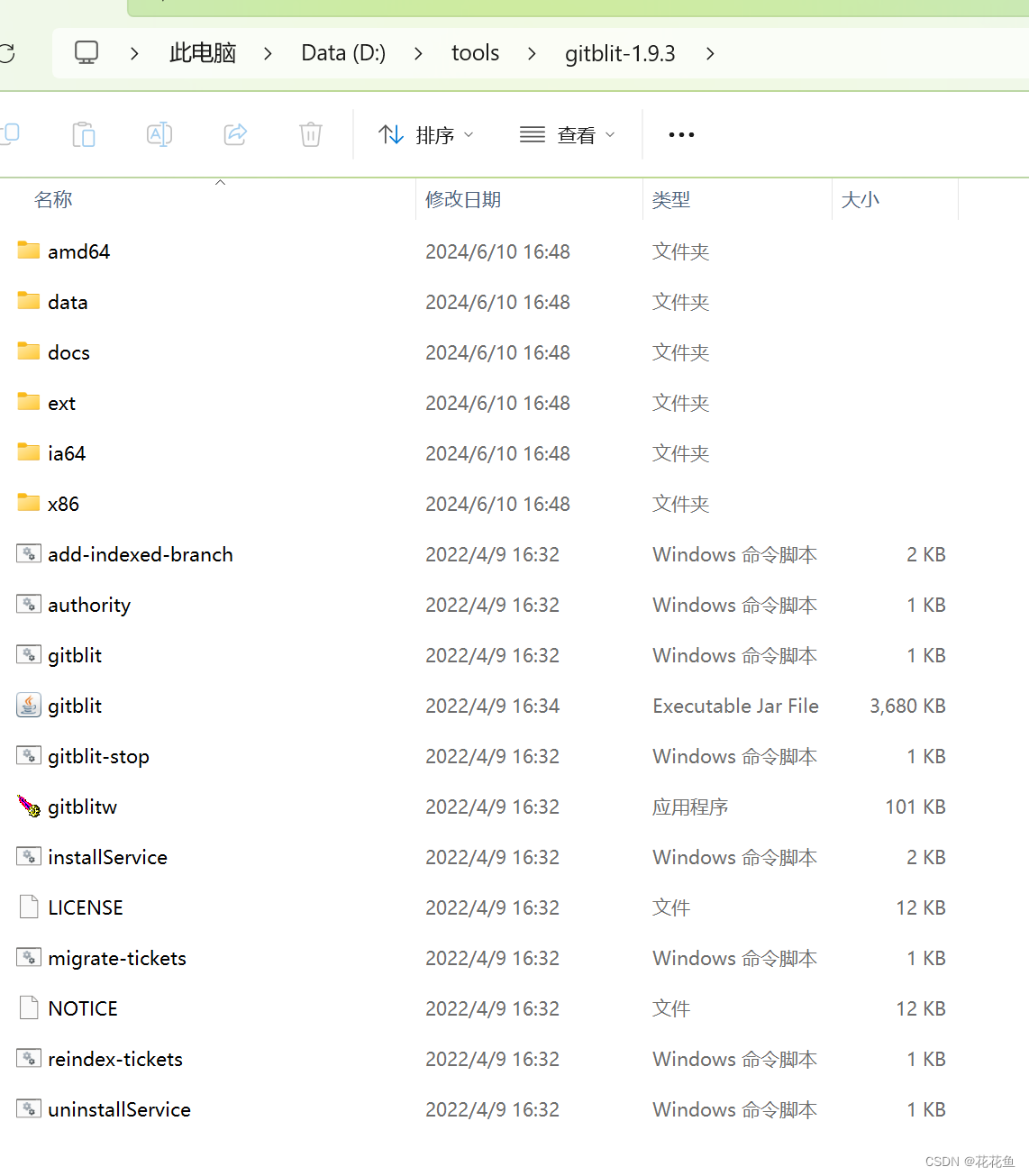Click the authority script file icon

tap(29, 604)
